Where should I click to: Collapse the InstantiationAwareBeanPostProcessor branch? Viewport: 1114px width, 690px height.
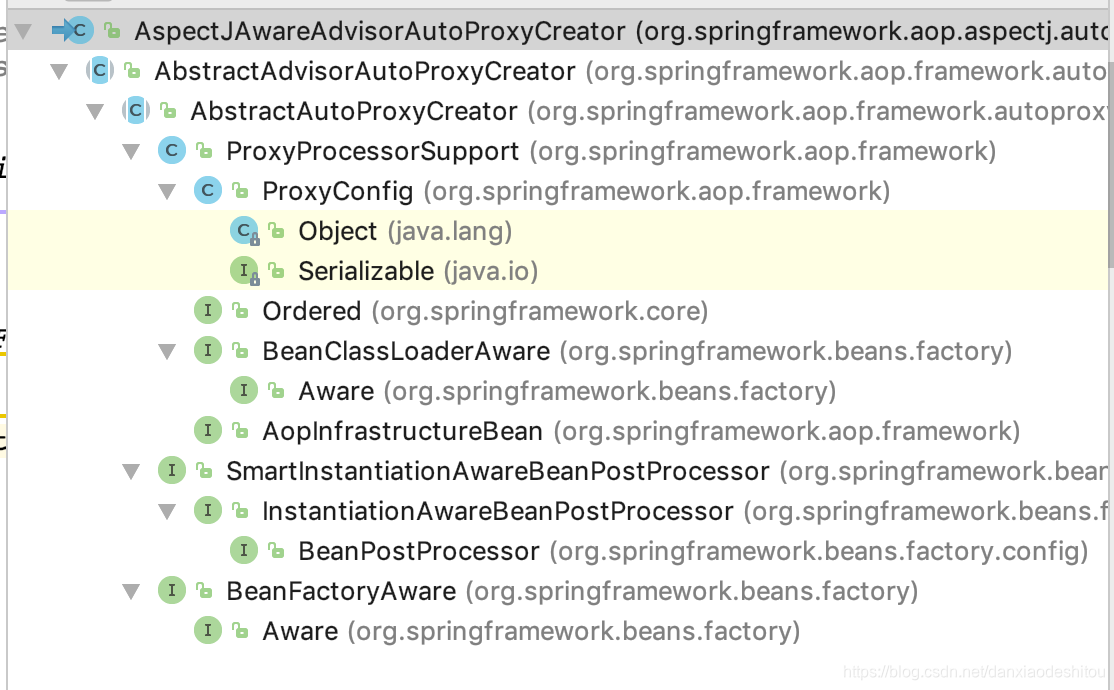point(167,510)
